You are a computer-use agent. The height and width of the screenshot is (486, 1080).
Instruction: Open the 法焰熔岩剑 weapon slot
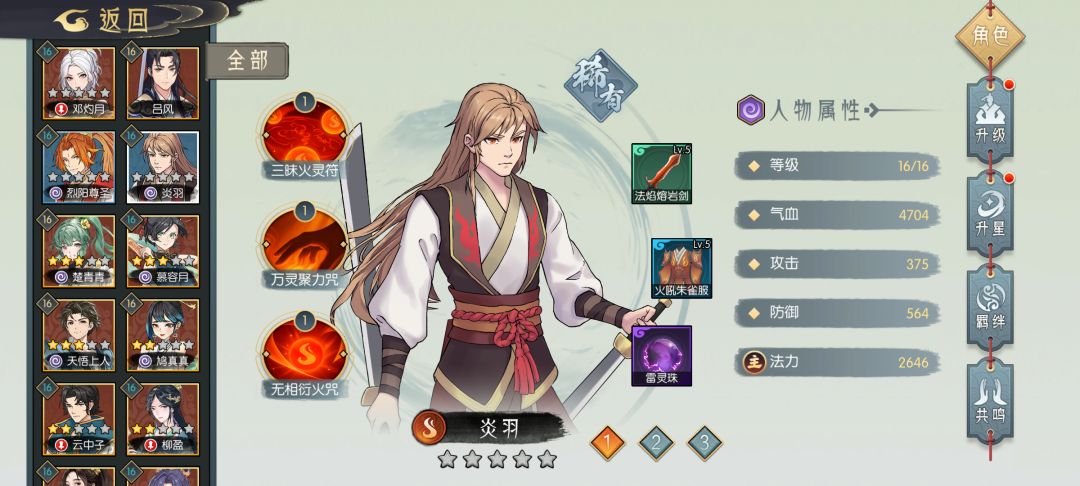[661, 173]
